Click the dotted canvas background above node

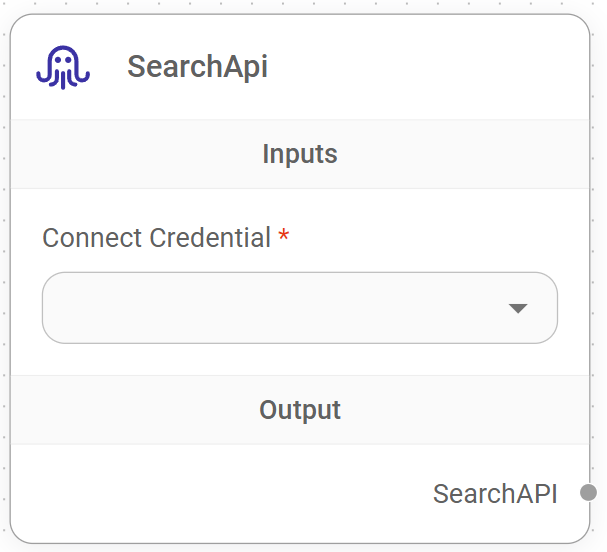pos(300,6)
